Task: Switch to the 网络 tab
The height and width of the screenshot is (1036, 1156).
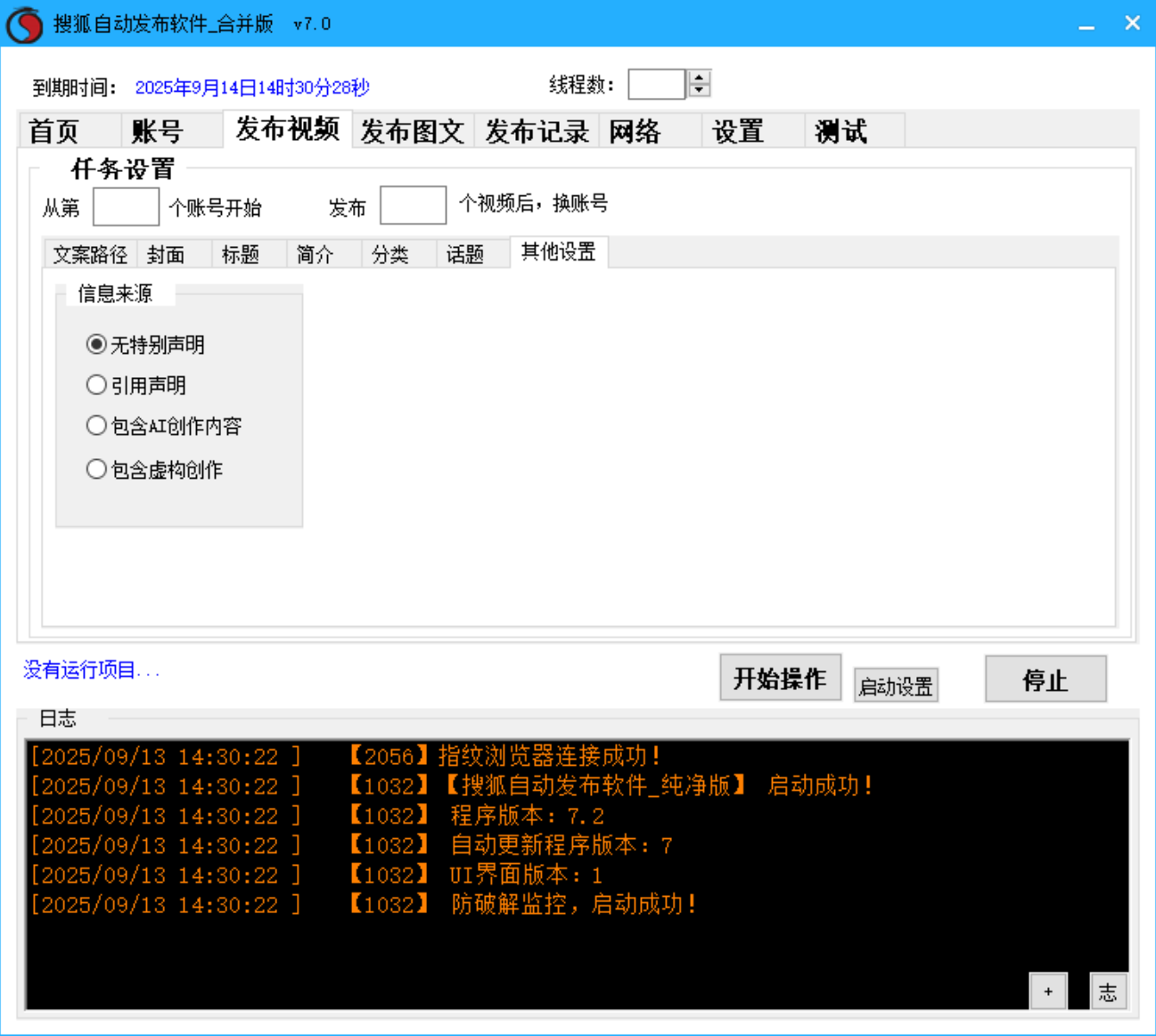Action: click(x=634, y=130)
